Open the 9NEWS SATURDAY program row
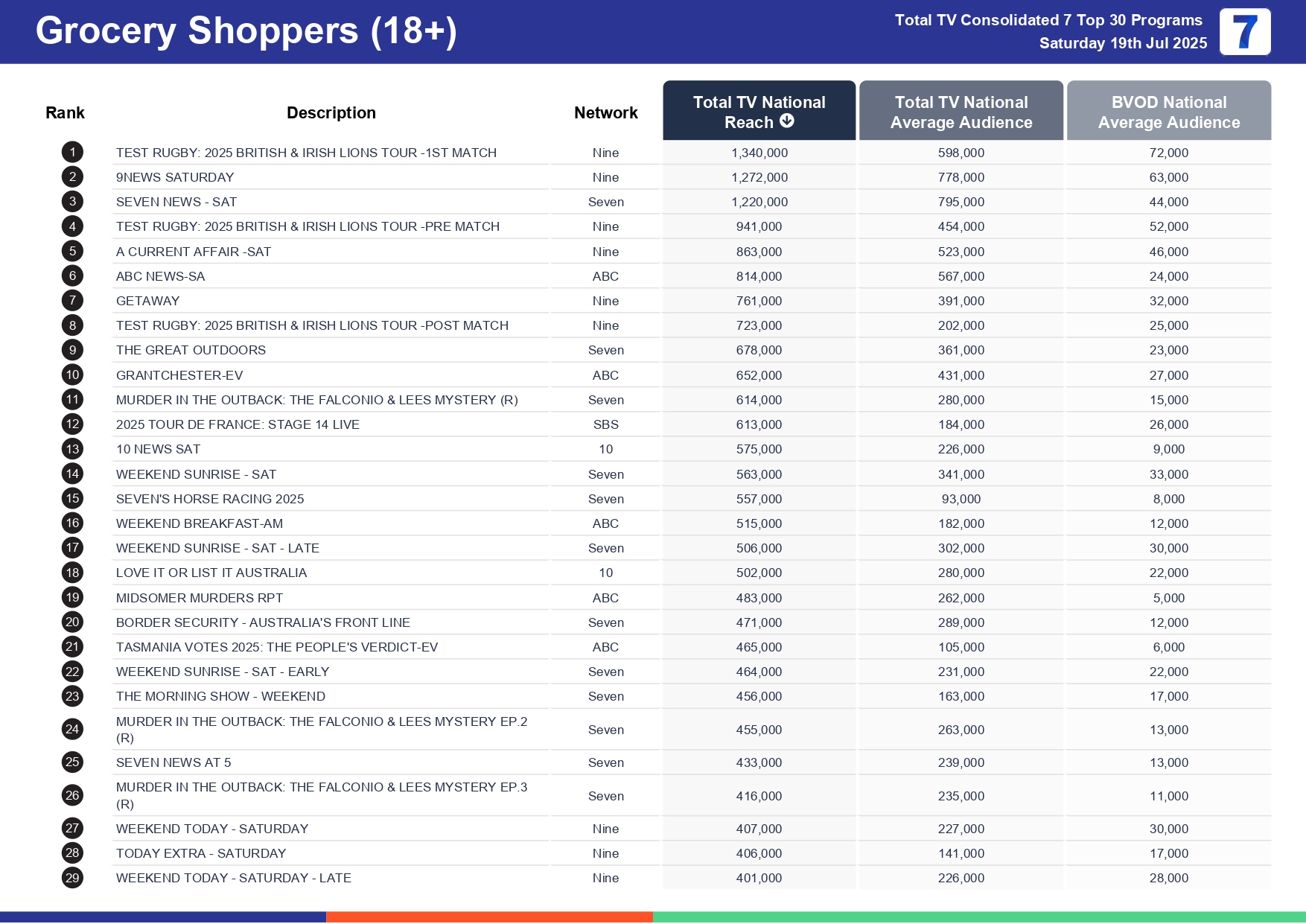 pyautogui.click(x=175, y=177)
